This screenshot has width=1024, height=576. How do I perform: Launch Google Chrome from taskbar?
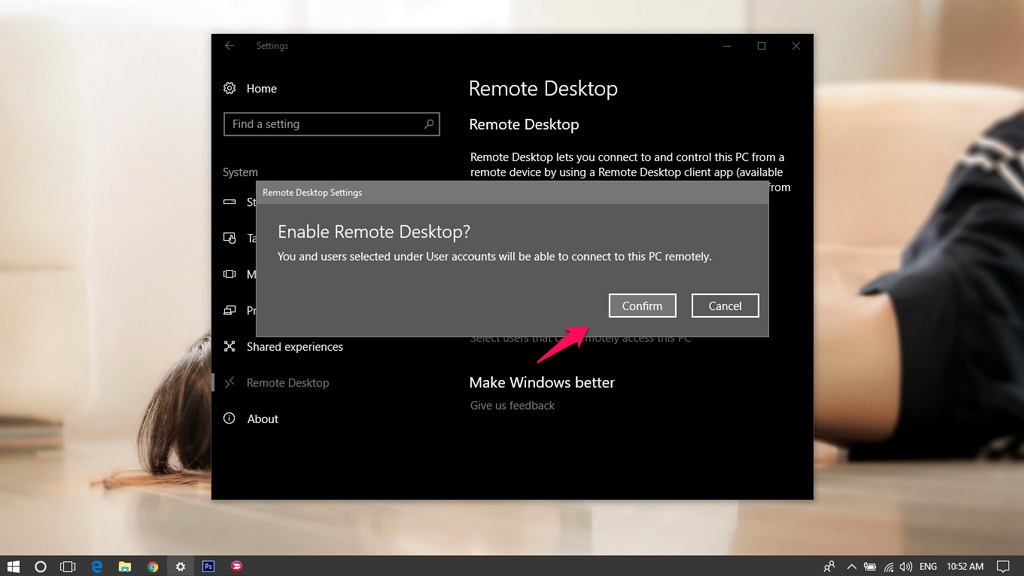[x=153, y=566]
